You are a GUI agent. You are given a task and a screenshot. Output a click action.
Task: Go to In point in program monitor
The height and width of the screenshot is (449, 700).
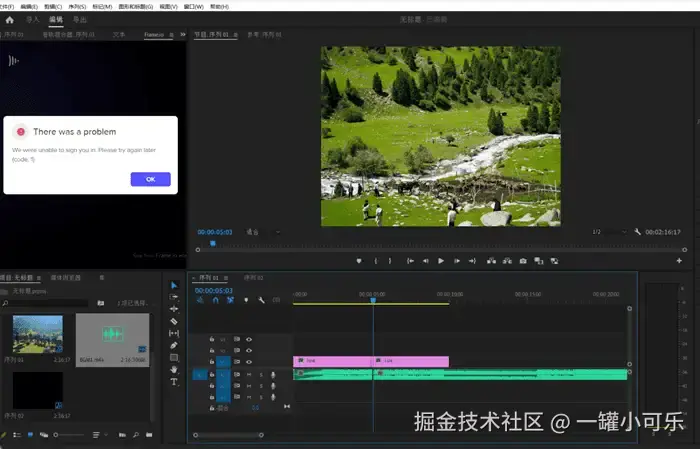[410, 261]
